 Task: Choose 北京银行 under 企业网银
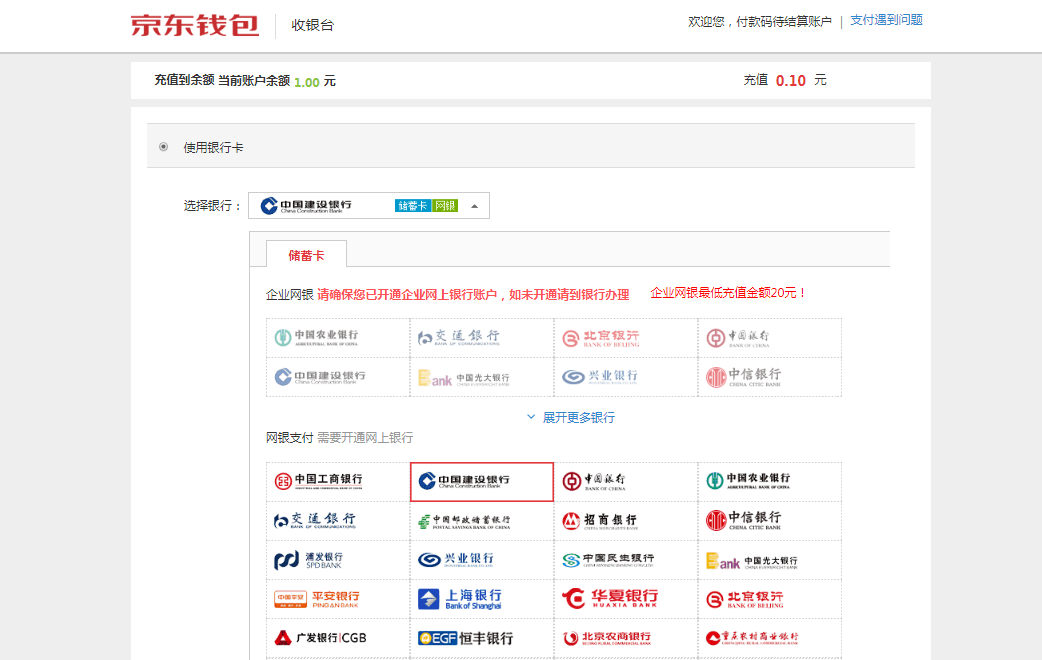tap(626, 338)
